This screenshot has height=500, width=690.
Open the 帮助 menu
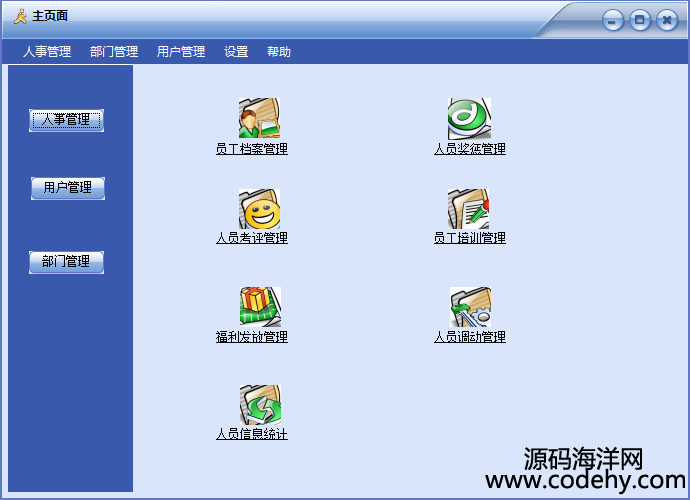pos(279,51)
